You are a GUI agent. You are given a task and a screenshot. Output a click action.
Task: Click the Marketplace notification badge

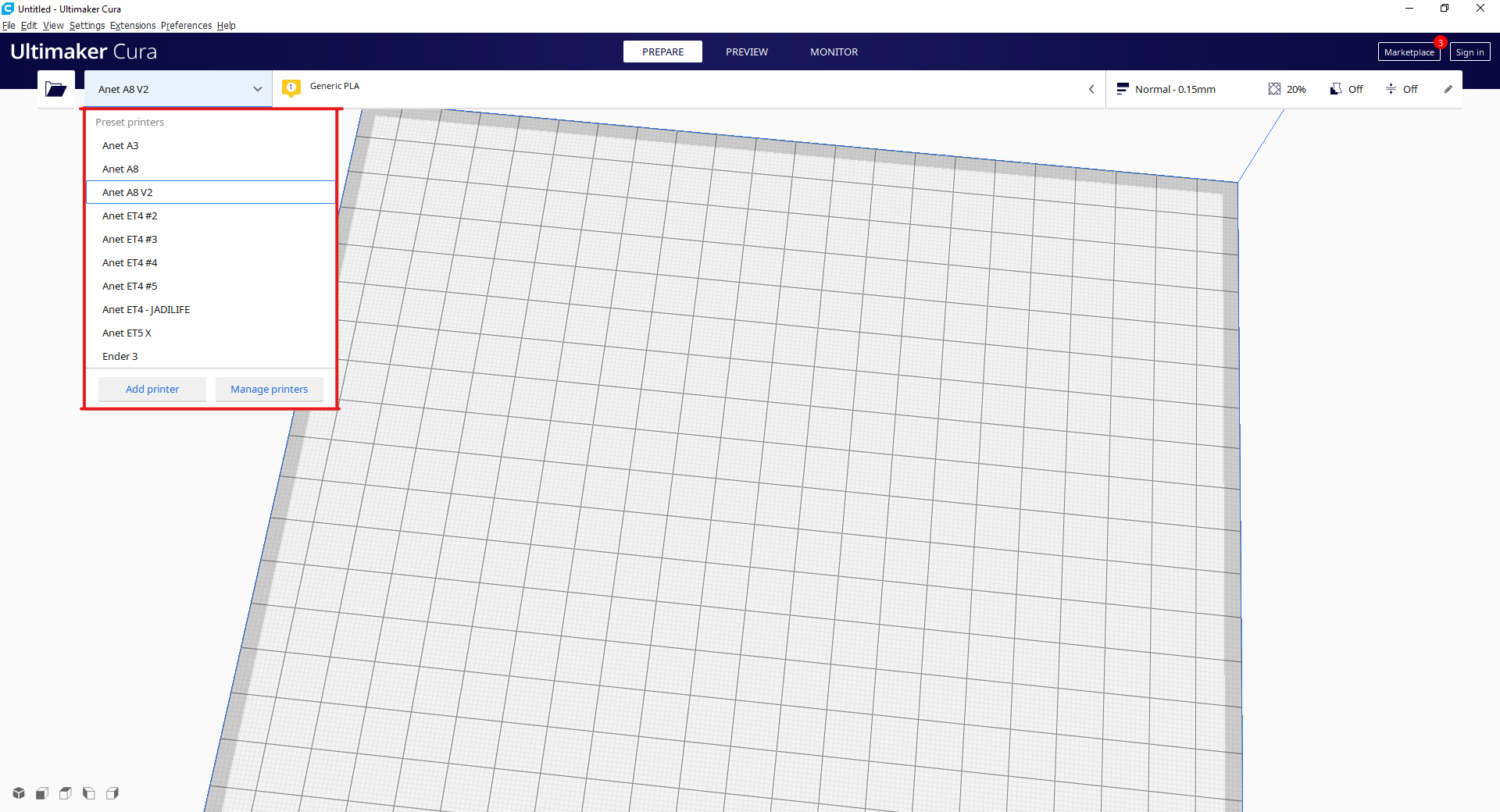click(1440, 42)
